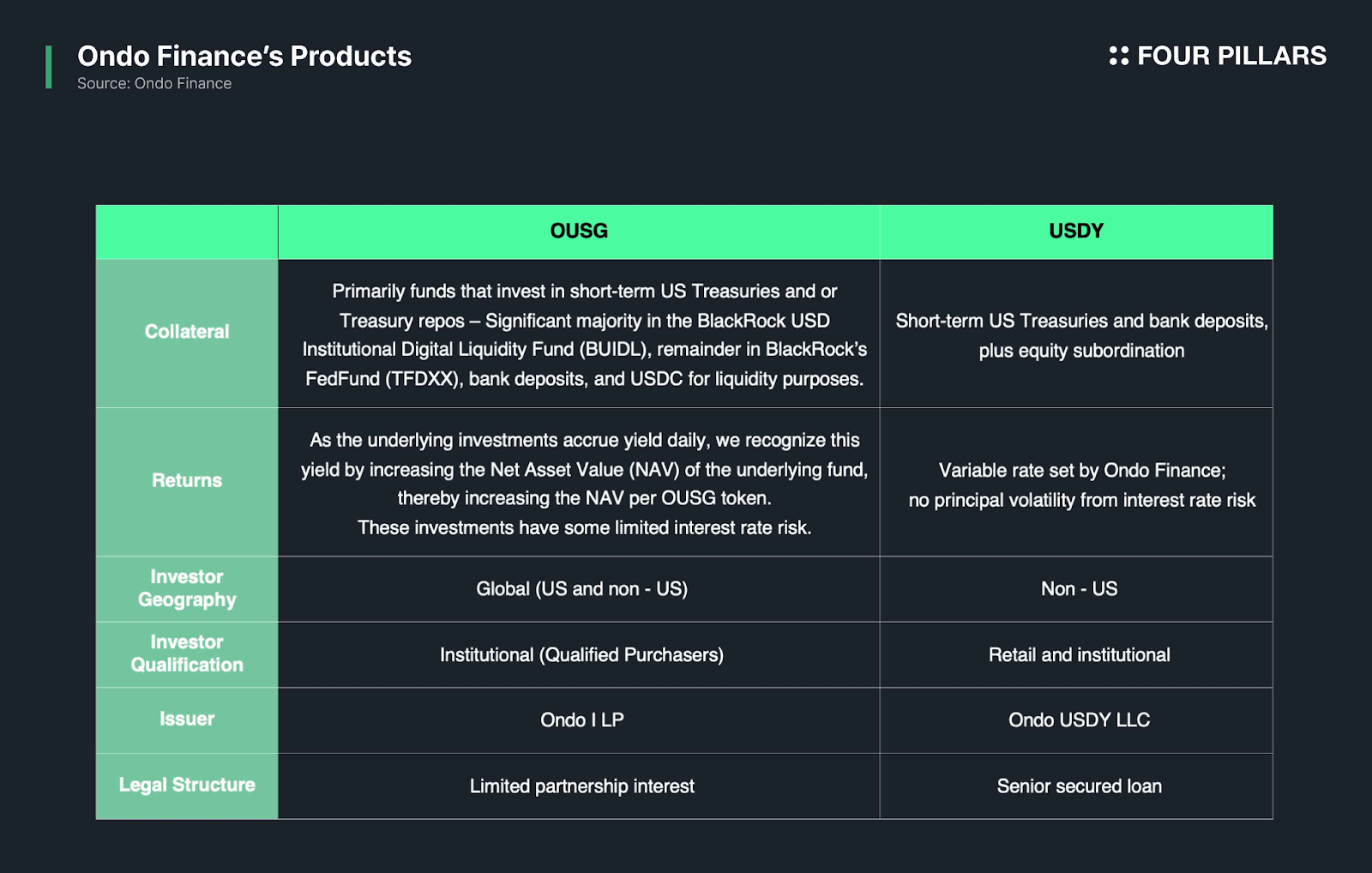This screenshot has width=1372, height=873.
Task: Select the USDY column header
Action: (1076, 231)
